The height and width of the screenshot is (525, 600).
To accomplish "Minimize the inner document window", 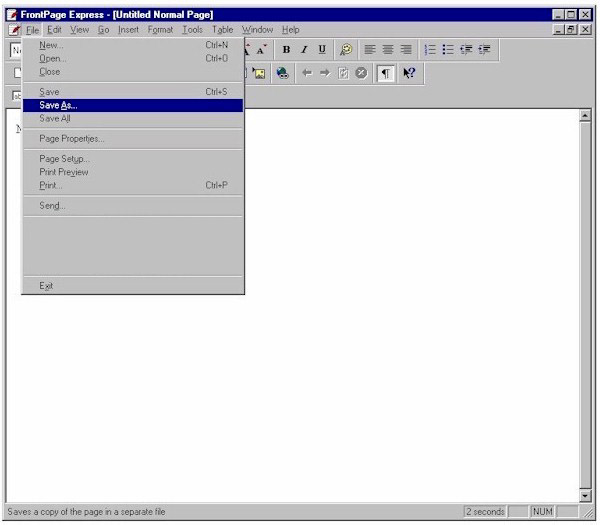I will pyautogui.click(x=559, y=29).
